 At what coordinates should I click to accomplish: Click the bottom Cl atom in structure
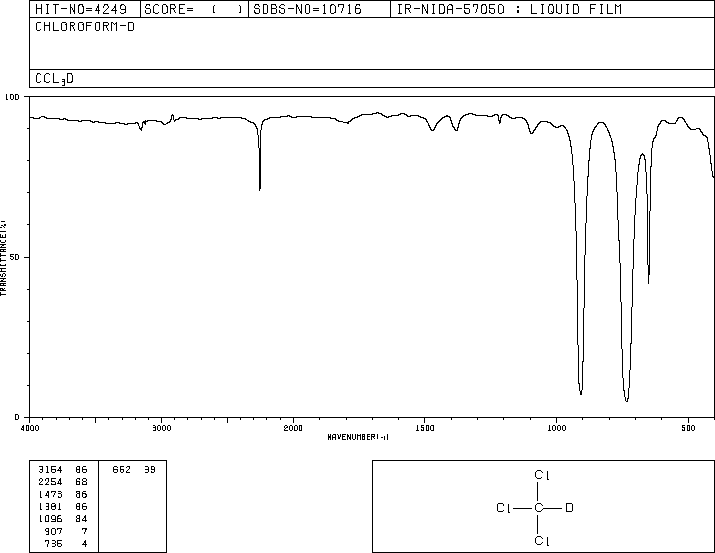tap(542, 541)
